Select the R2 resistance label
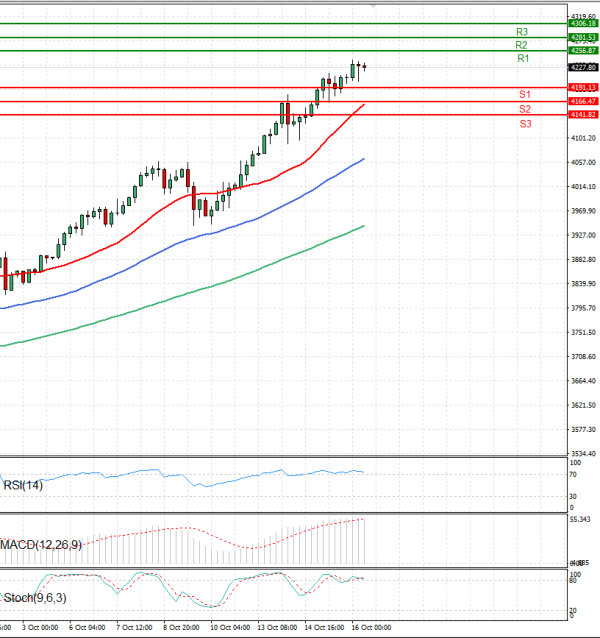This screenshot has height=638, width=600. (x=522, y=46)
